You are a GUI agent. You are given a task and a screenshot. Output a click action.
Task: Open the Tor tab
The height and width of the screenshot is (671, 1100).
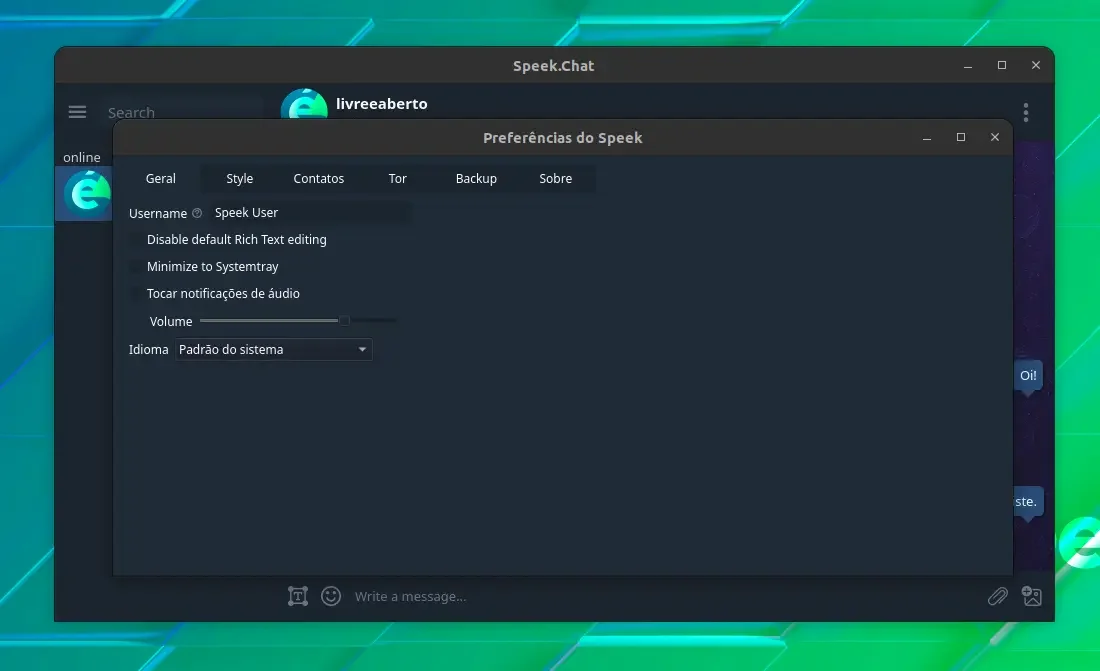[x=397, y=178]
